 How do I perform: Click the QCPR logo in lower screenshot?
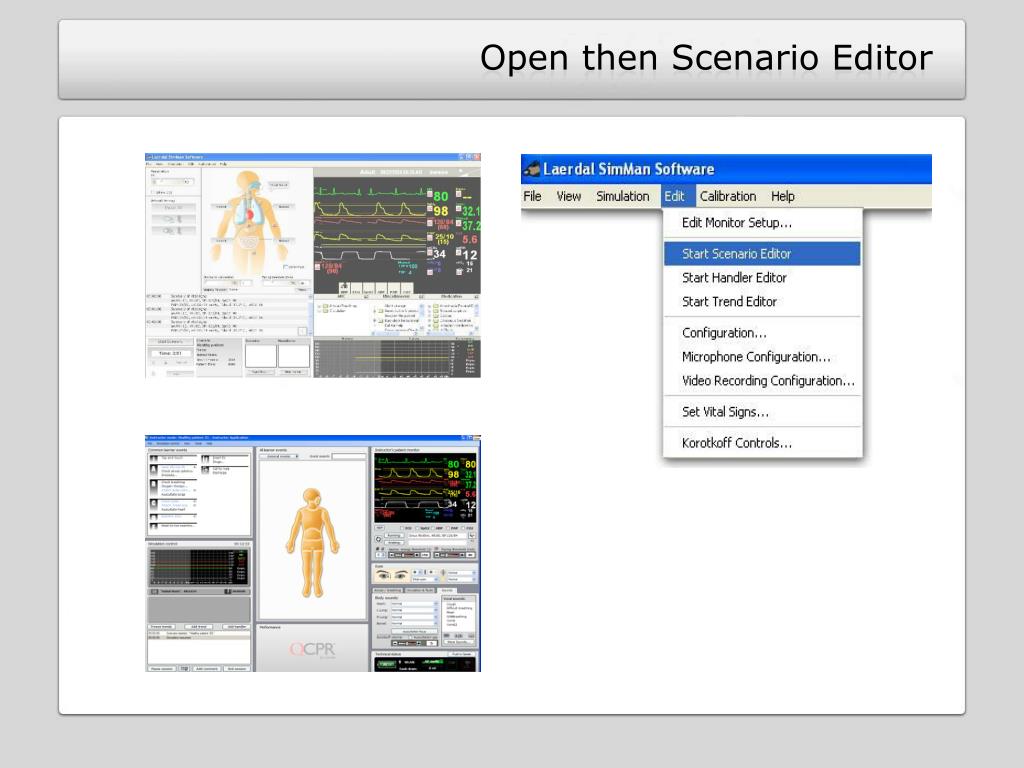point(312,648)
